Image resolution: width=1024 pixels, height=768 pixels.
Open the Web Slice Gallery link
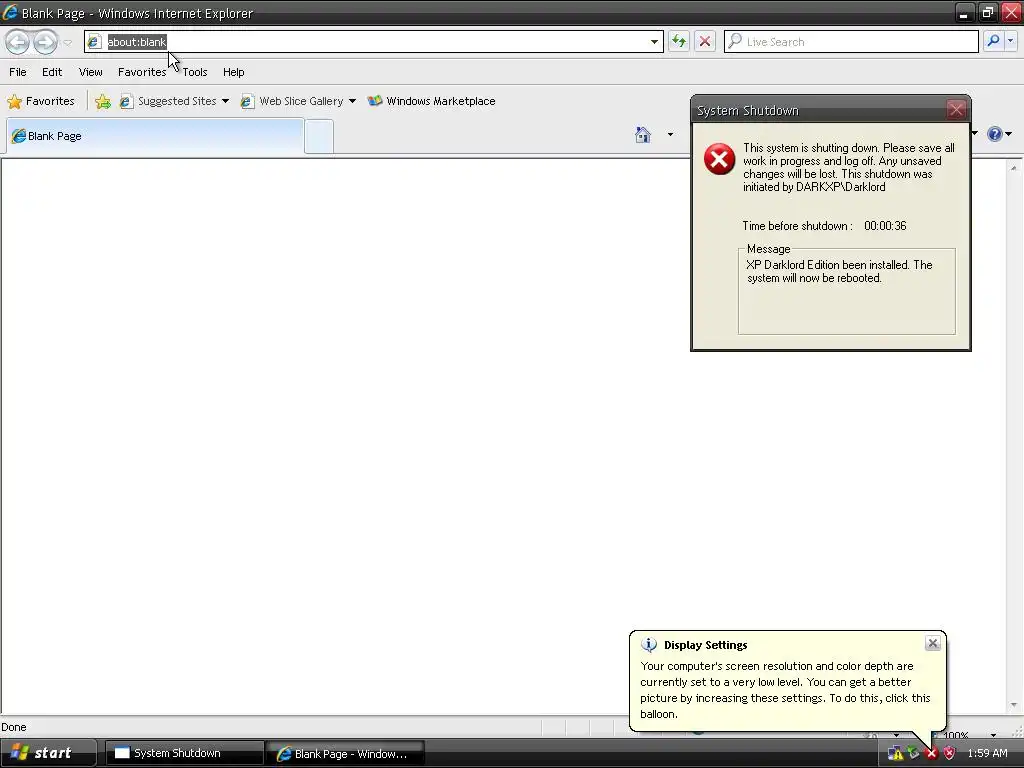(x=293, y=101)
